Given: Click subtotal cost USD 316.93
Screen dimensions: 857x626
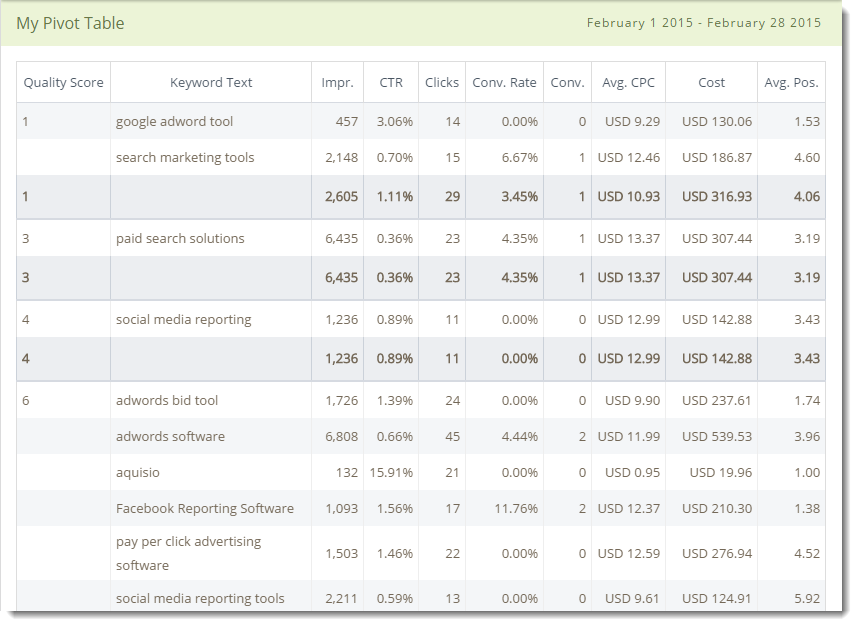Looking at the screenshot, I should tap(717, 196).
